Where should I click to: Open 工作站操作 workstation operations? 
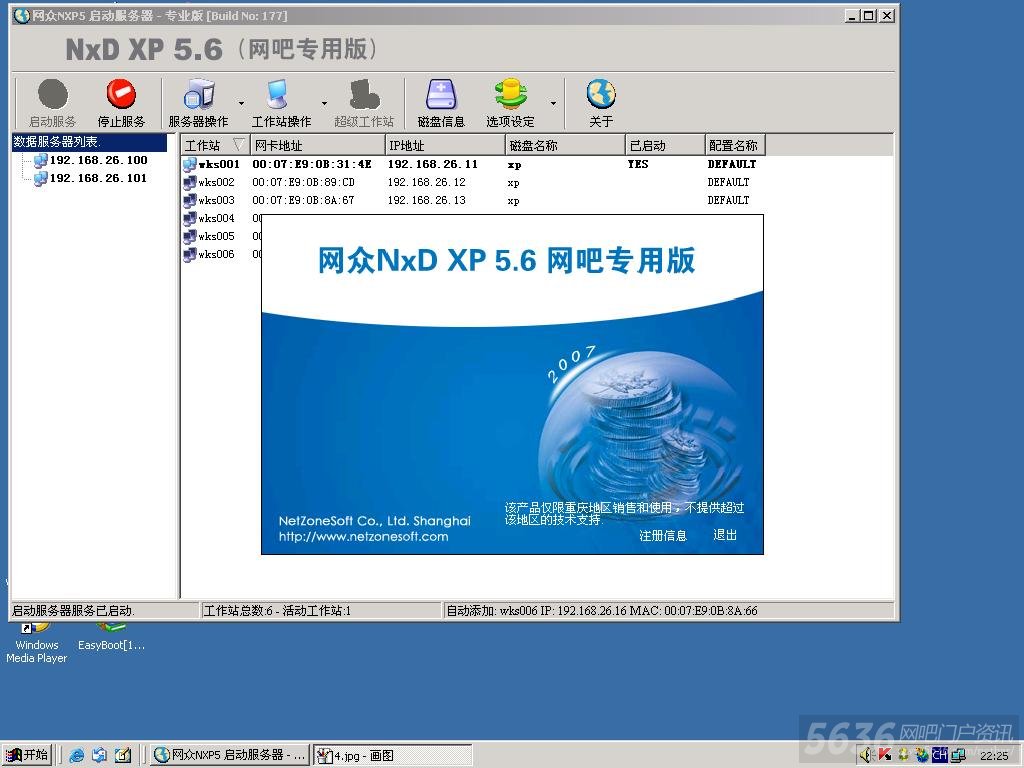[x=281, y=103]
